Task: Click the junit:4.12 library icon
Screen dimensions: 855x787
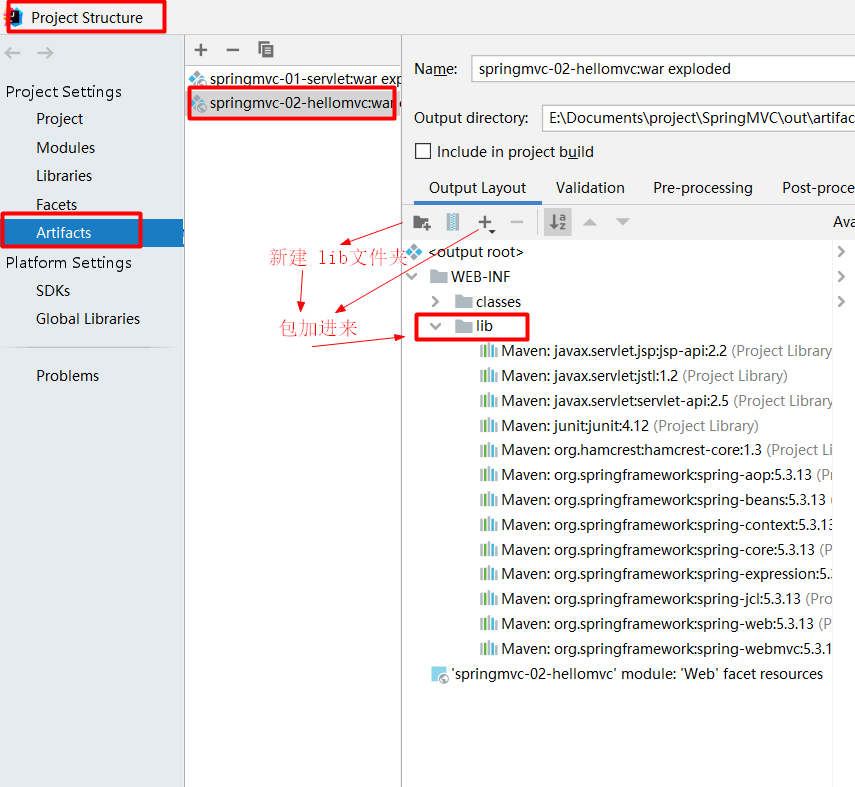Action: click(489, 425)
